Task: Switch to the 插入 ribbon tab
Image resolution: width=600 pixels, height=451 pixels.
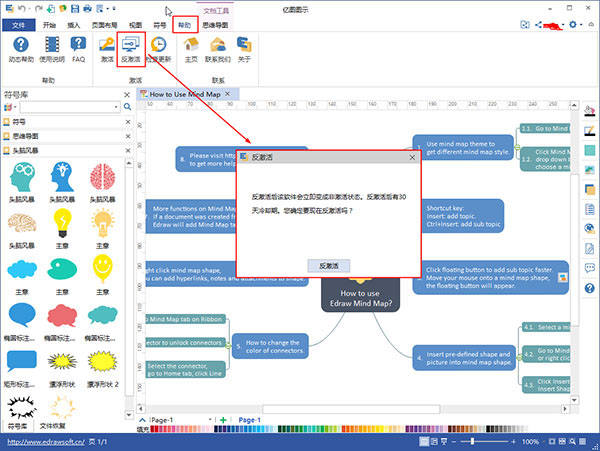Action: [73, 25]
